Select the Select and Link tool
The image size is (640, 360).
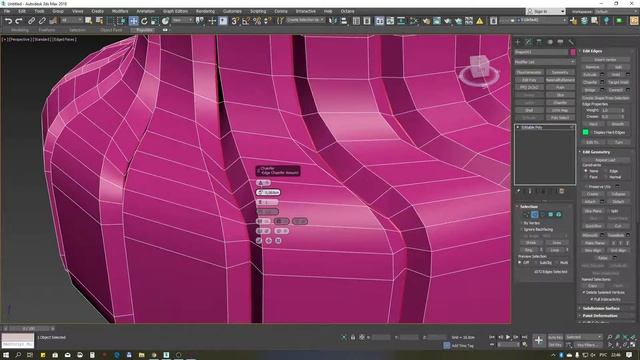(31, 21)
